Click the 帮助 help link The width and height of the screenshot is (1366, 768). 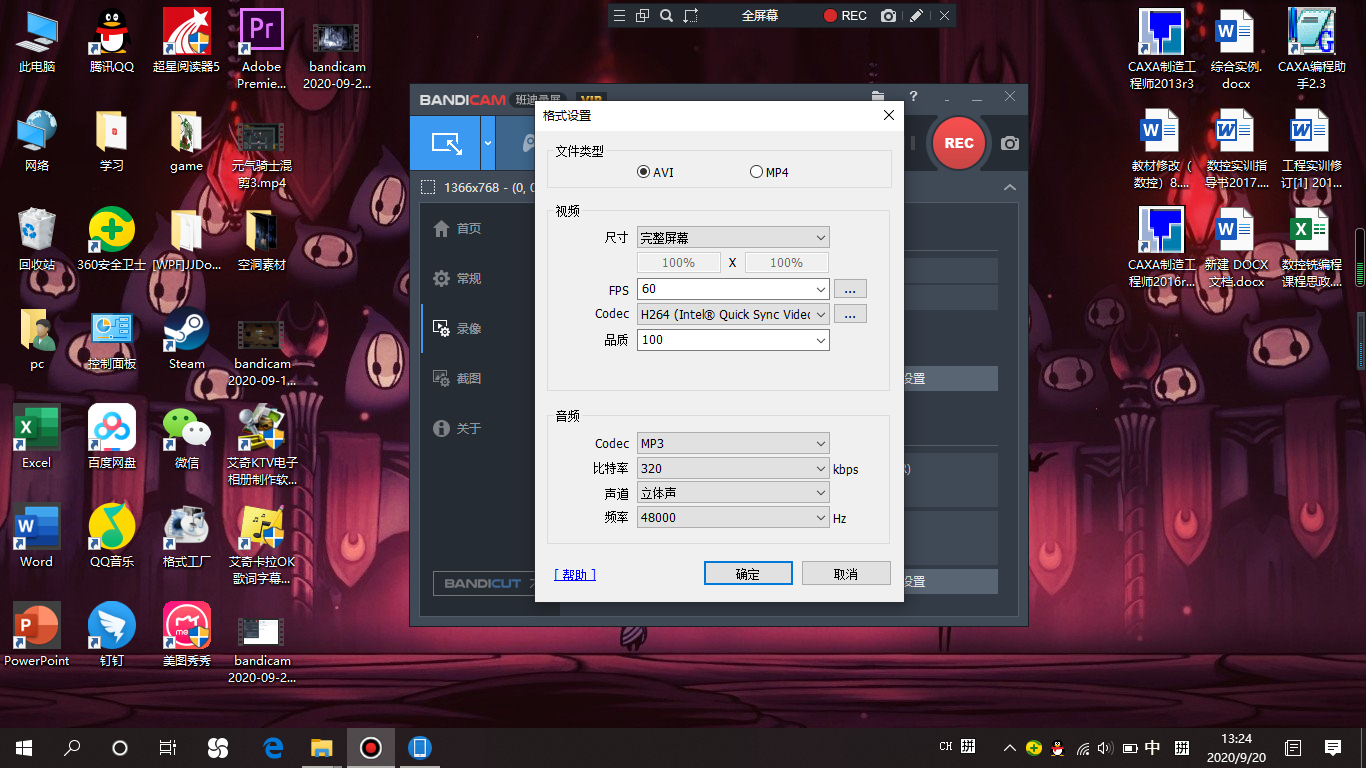pos(575,574)
